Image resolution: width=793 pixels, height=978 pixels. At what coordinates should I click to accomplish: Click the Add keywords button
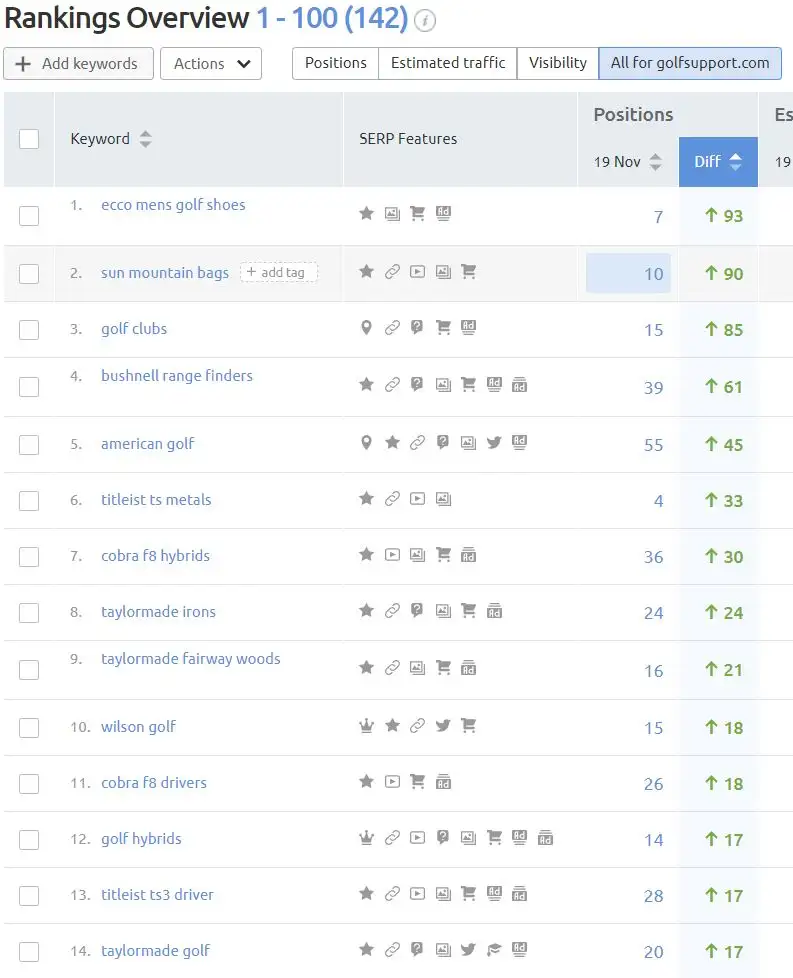tap(78, 64)
